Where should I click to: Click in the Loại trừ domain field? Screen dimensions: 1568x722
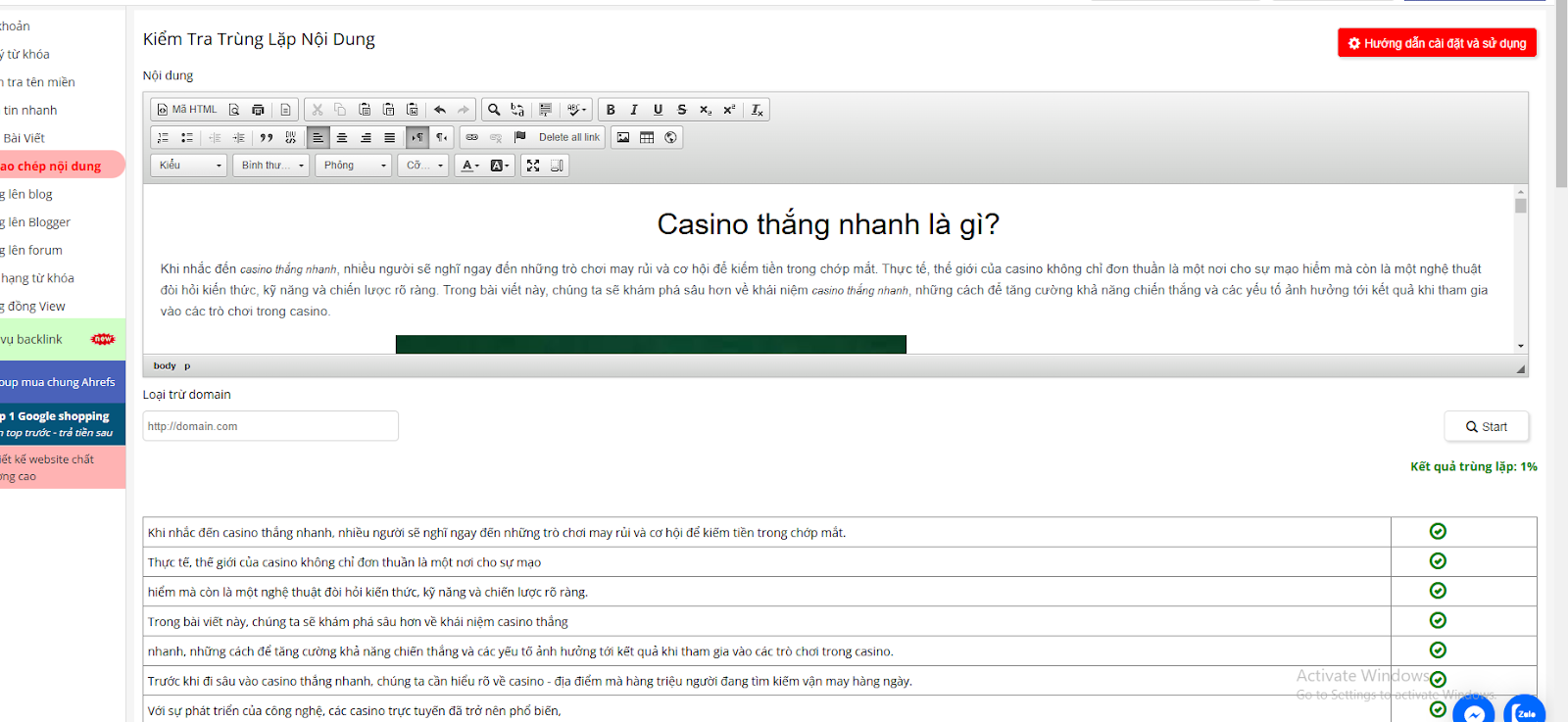[270, 426]
